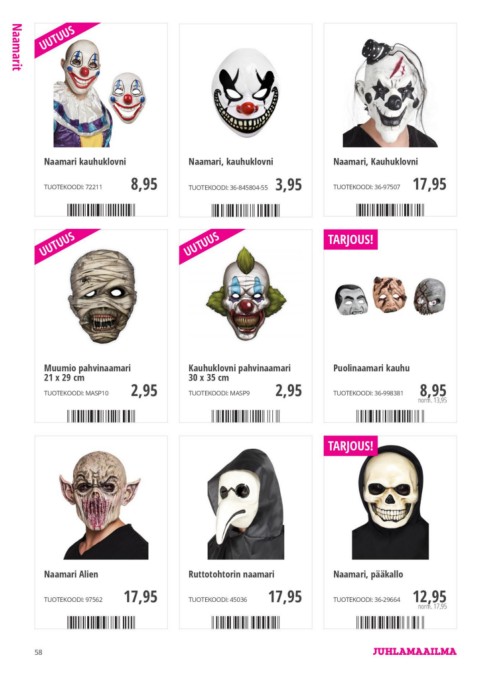Click the green-haired Kauhuklovni pahvinaamari image
Image resolution: width=480 pixels, height=679 pixels.
point(246,294)
